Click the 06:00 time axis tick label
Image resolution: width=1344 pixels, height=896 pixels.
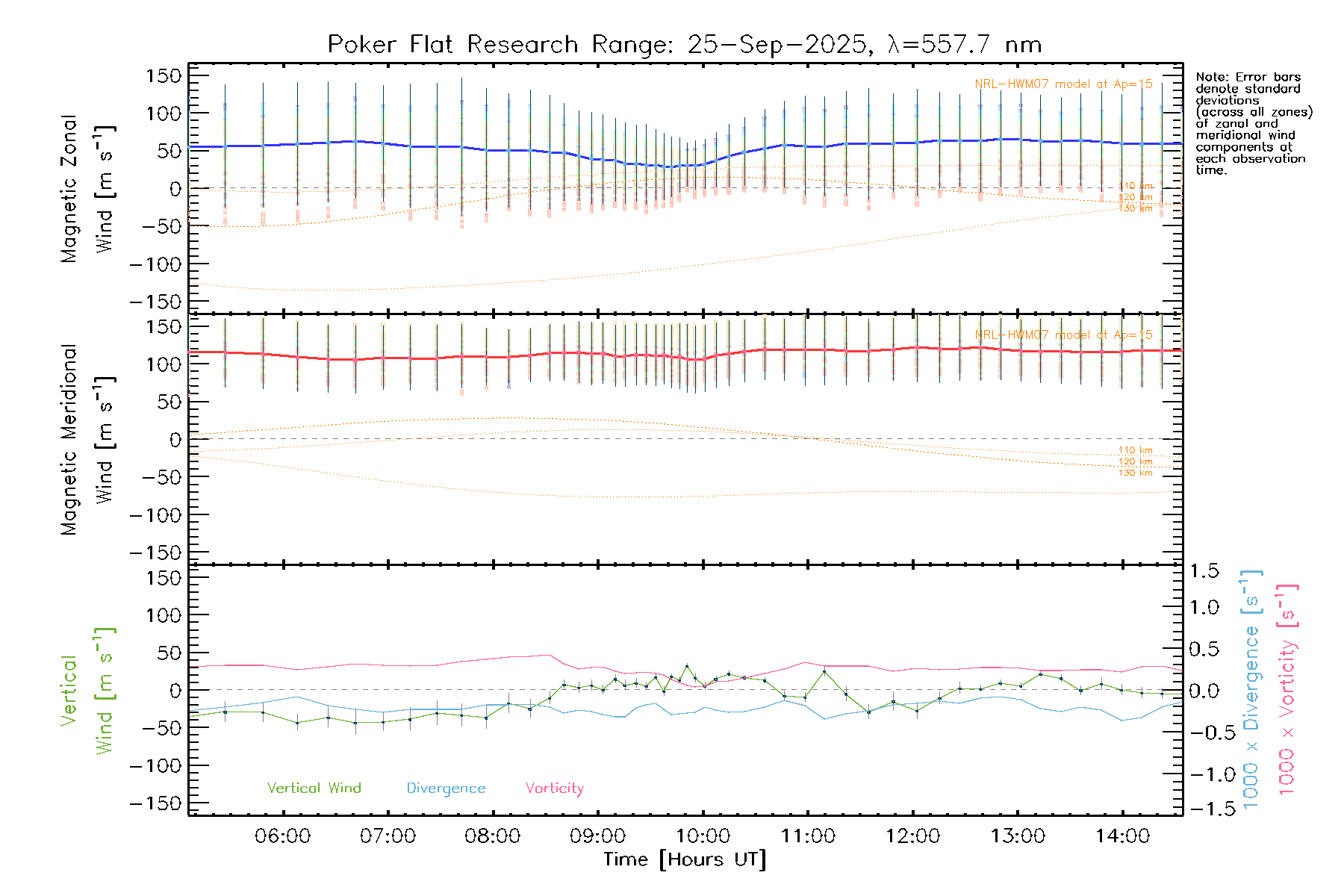point(282,836)
